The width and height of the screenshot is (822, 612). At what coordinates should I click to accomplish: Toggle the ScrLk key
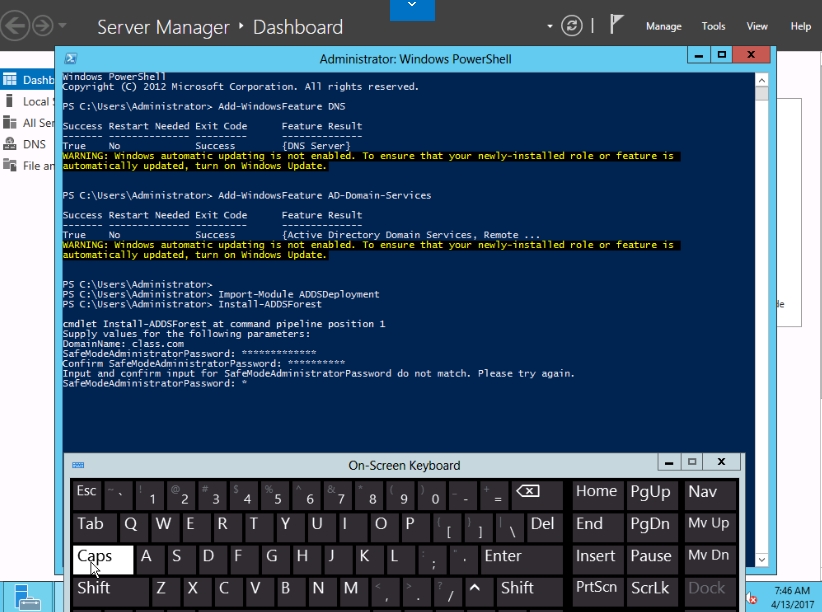coord(650,588)
